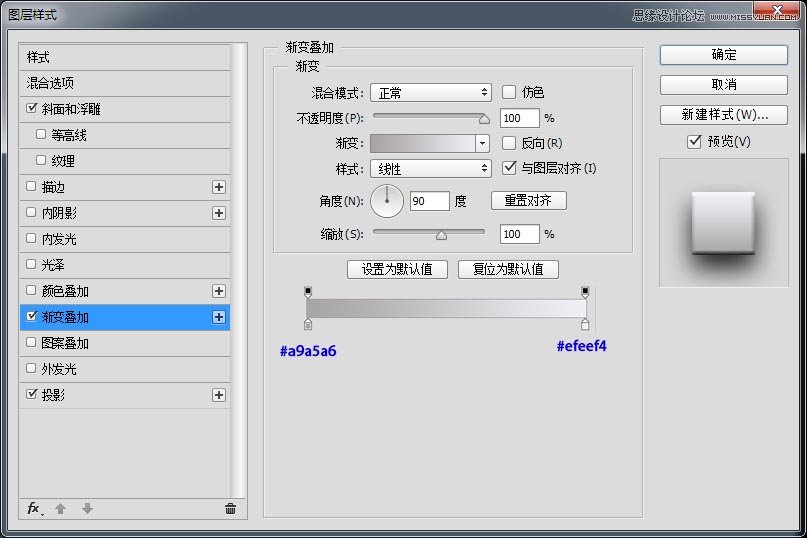Select the 图案叠加 effect row
The height and width of the screenshot is (538, 807).
click(125, 343)
